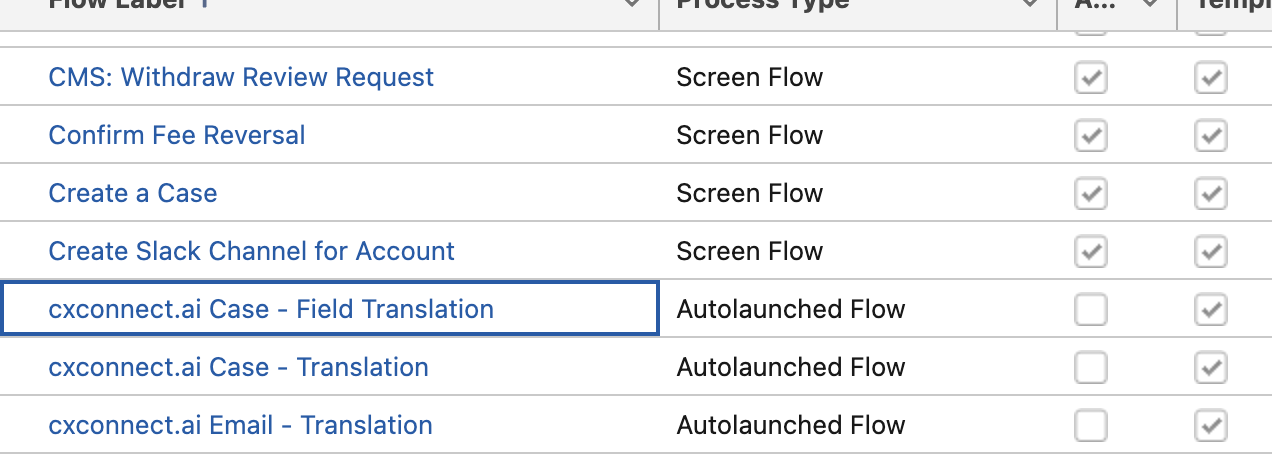Toggle Templ… column checkbox for Create Slack Channel row
This screenshot has height=460, width=1272.
1211,252
